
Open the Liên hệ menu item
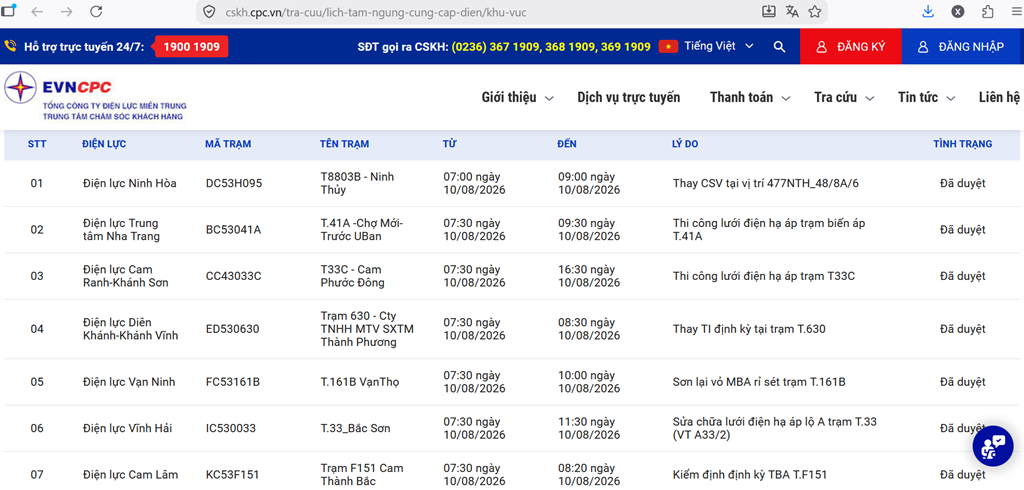pyautogui.click(x=999, y=97)
